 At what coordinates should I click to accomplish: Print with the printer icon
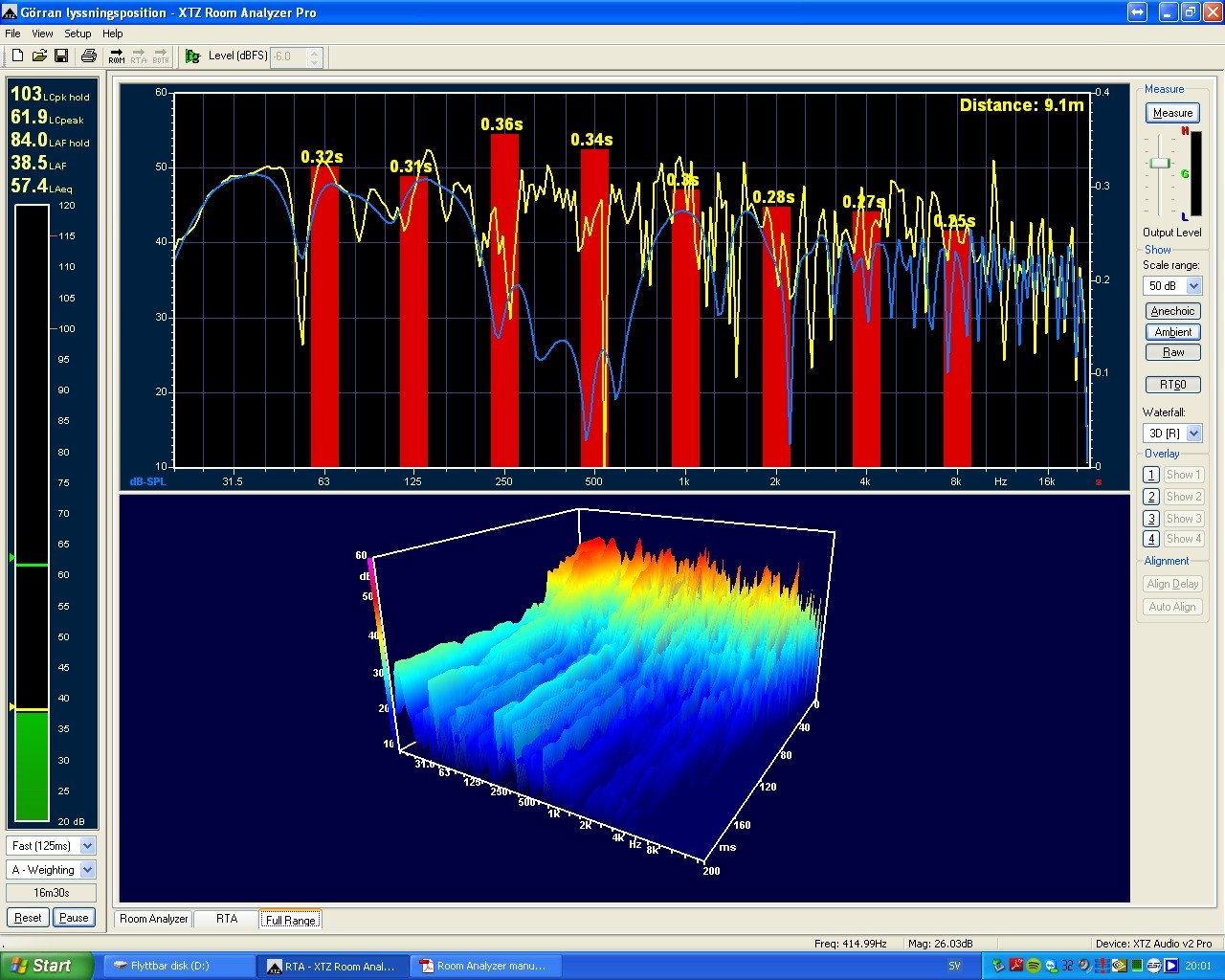click(x=88, y=56)
